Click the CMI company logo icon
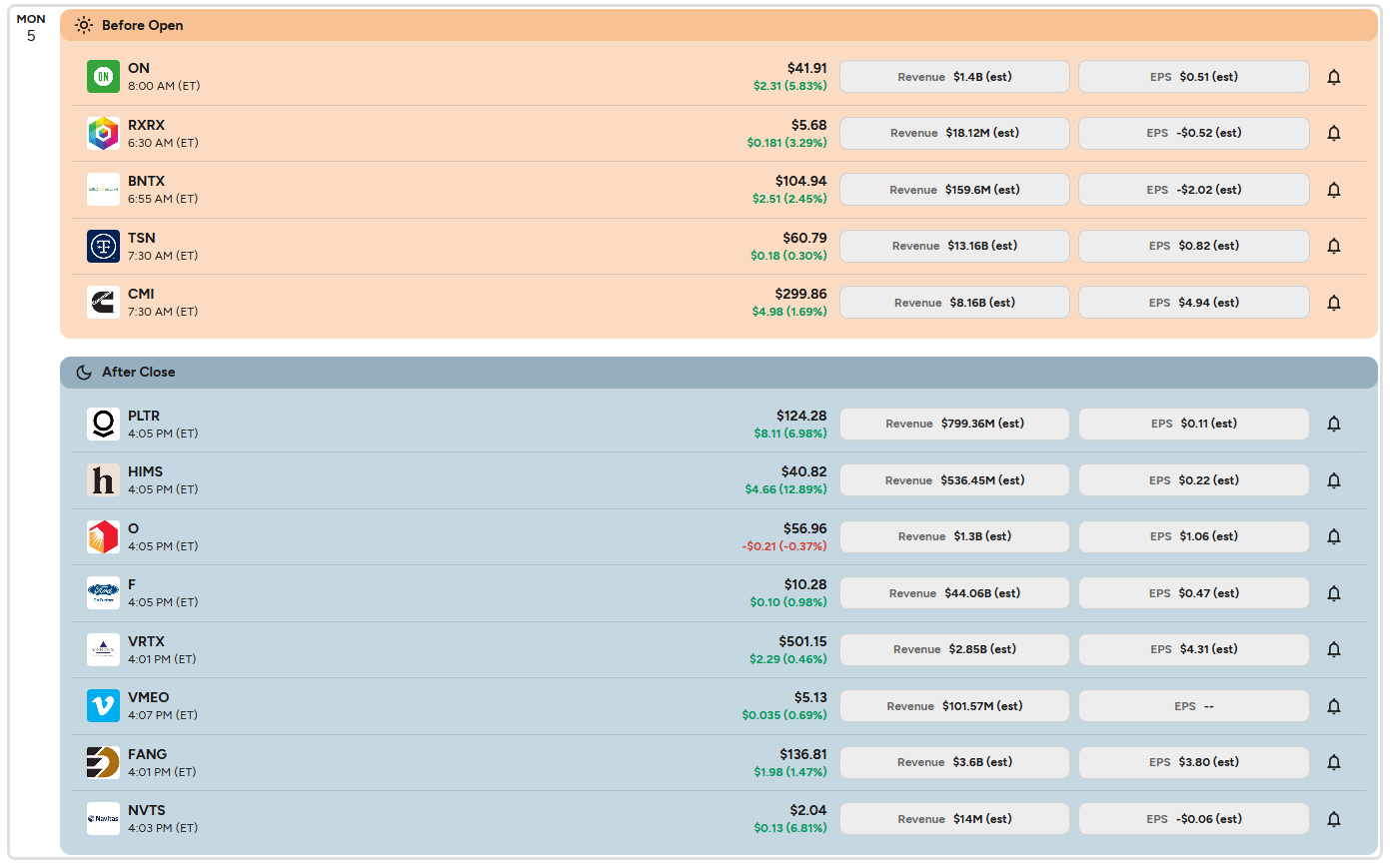 [103, 303]
